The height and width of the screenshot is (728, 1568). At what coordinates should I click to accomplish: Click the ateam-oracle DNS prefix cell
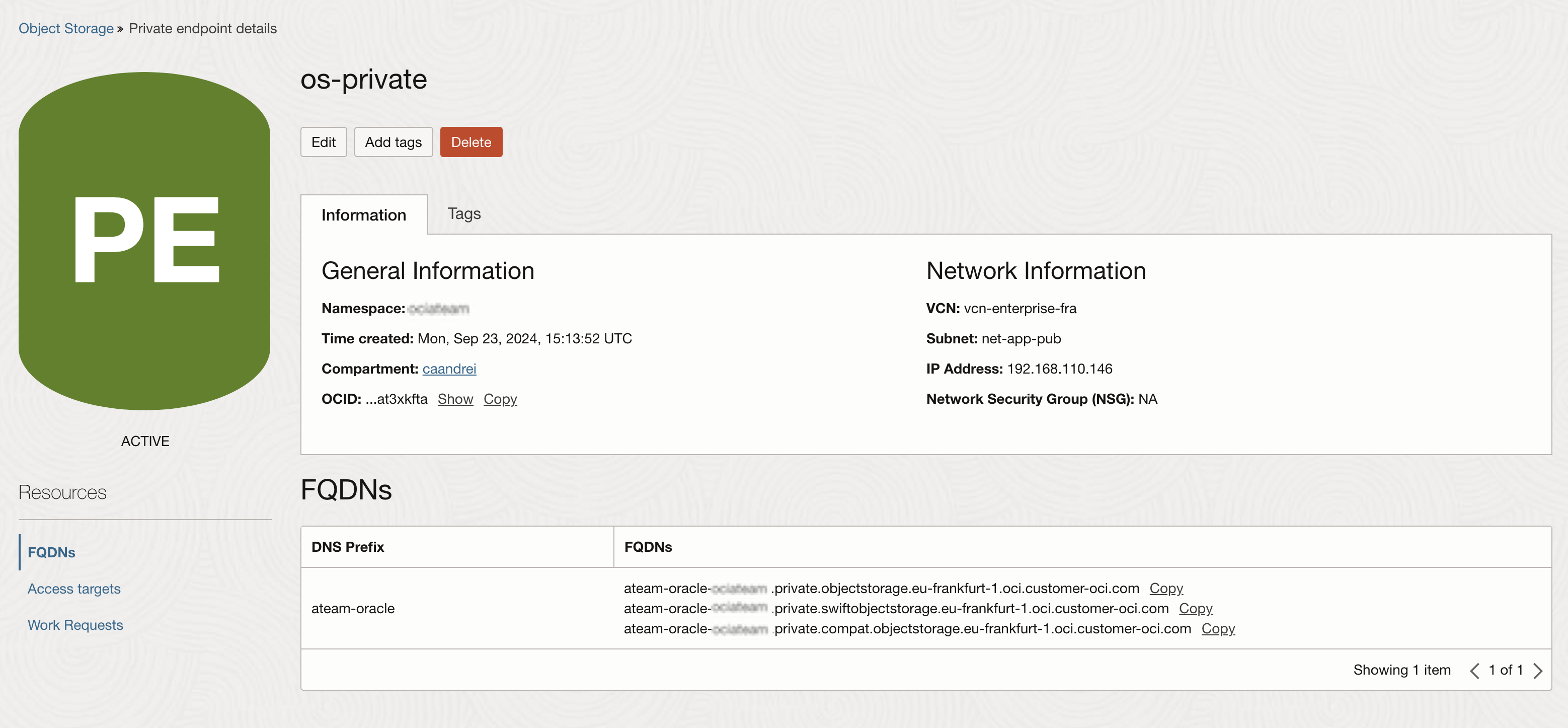352,609
